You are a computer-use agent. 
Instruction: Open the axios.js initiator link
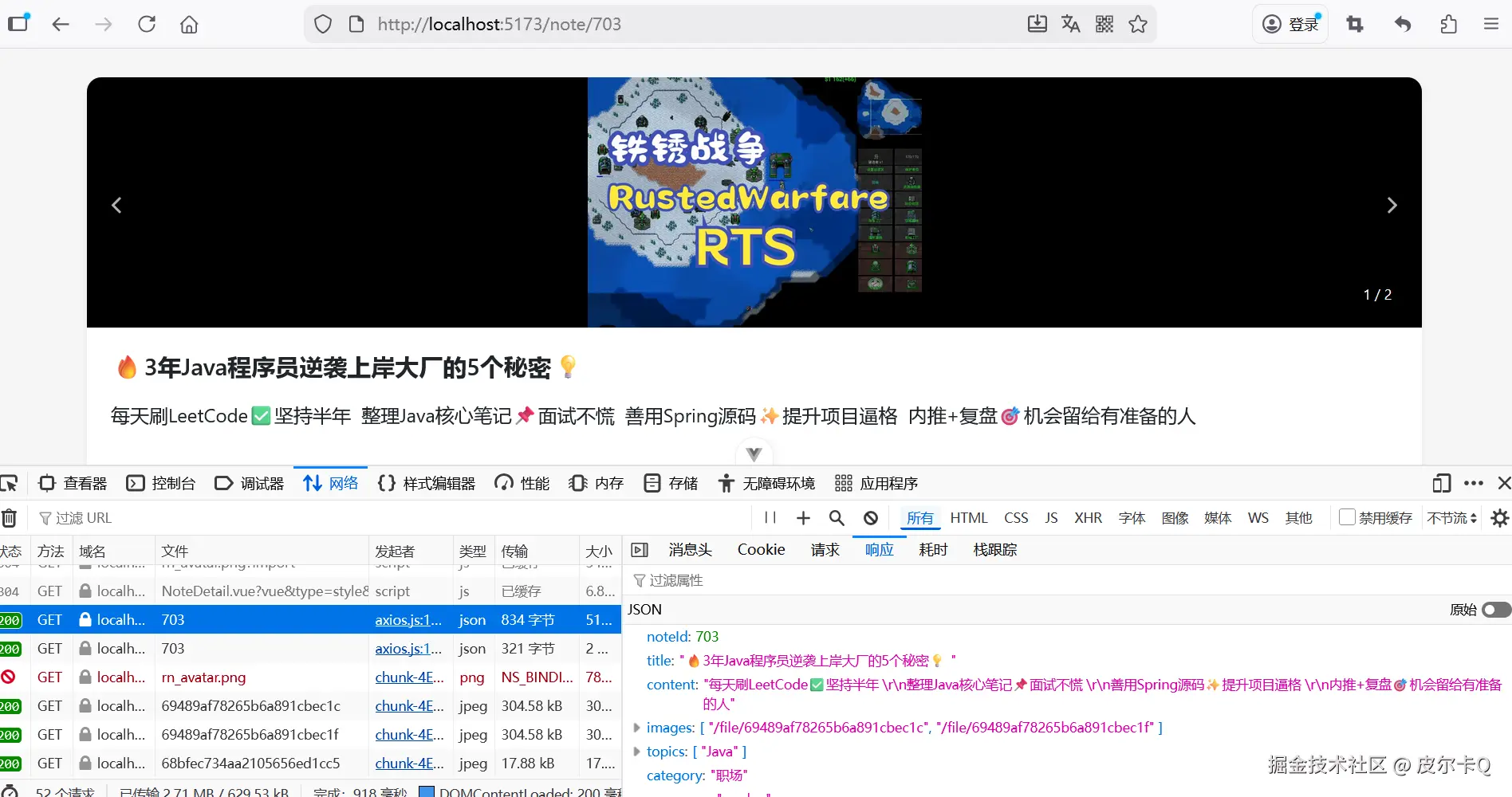click(408, 619)
